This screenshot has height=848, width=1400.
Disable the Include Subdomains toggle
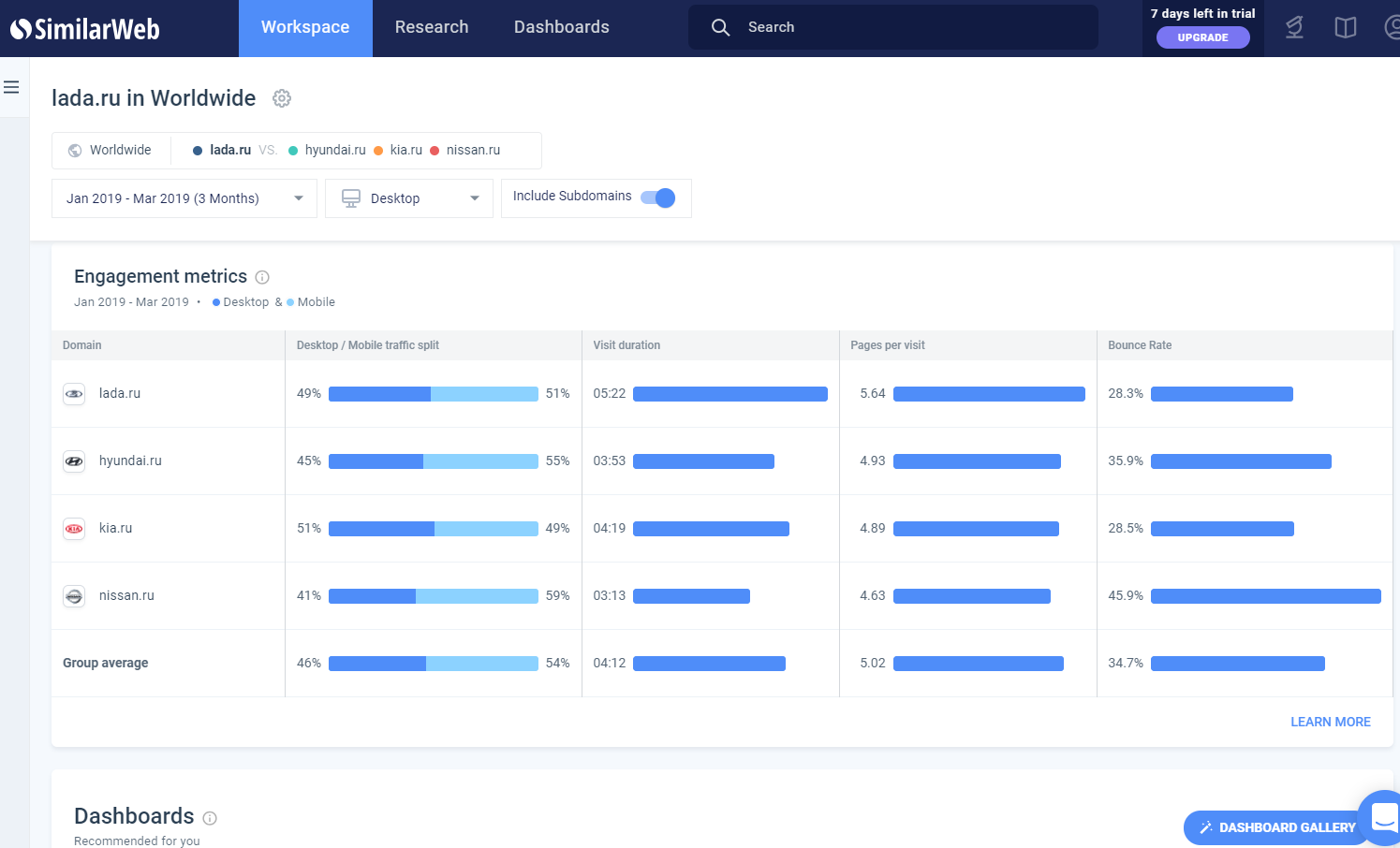(658, 197)
